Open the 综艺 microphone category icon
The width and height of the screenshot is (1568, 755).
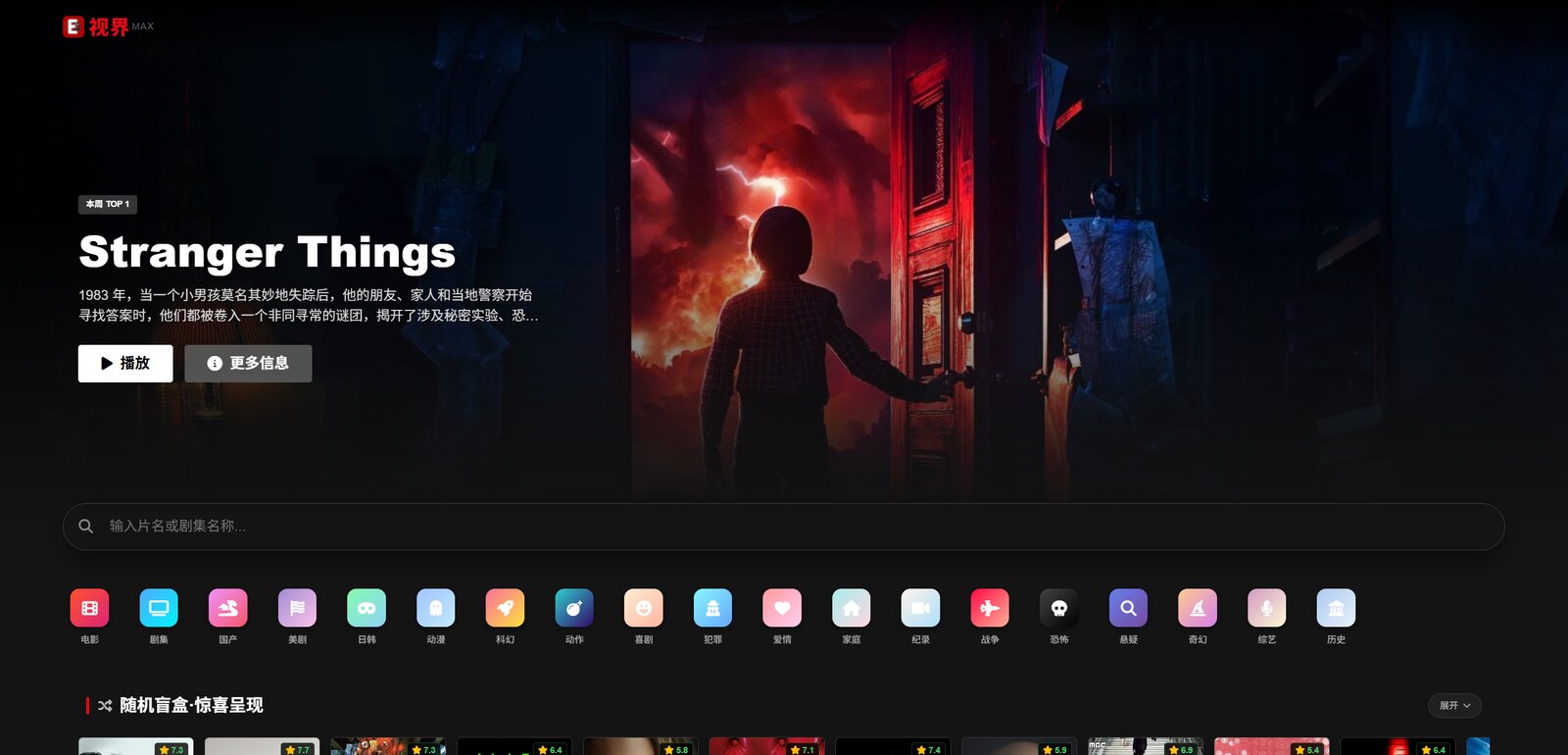[x=1267, y=608]
